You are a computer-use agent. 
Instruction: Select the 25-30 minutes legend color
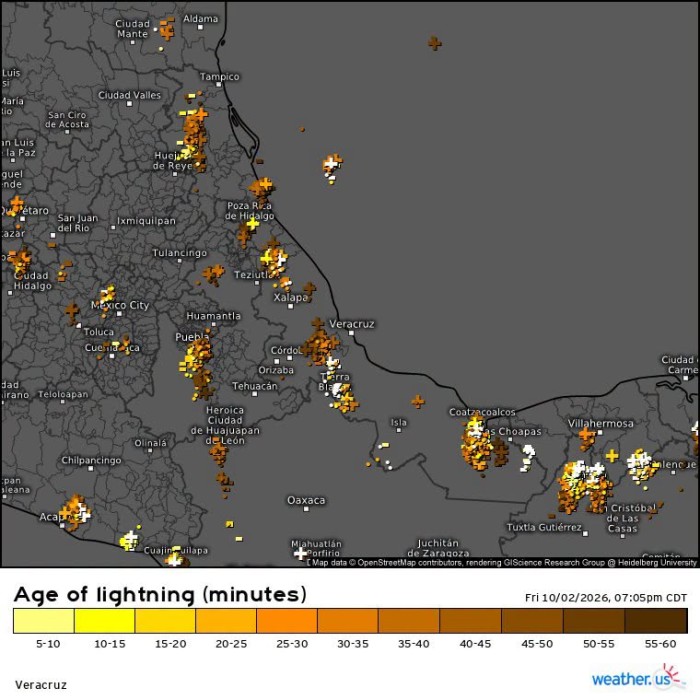[x=287, y=621]
